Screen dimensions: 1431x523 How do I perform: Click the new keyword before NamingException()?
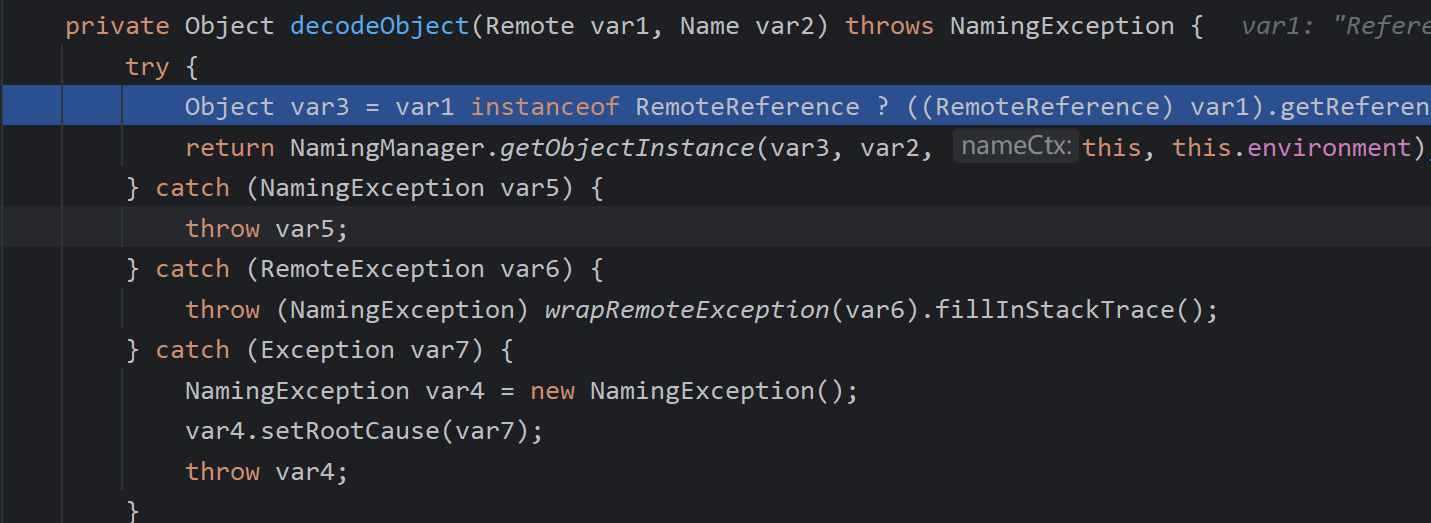point(552,390)
